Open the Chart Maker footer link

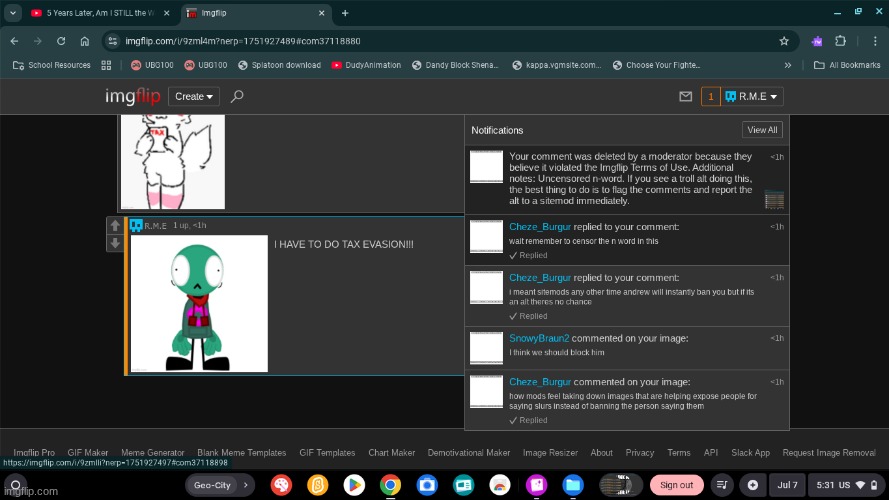(392, 452)
